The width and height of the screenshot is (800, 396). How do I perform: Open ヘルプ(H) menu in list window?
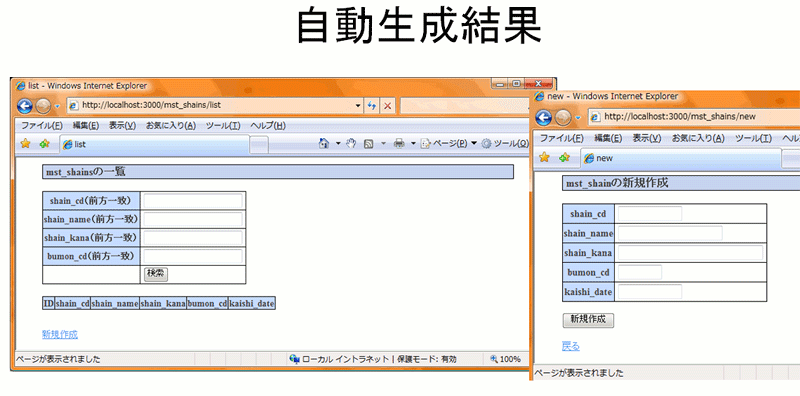coord(268,126)
